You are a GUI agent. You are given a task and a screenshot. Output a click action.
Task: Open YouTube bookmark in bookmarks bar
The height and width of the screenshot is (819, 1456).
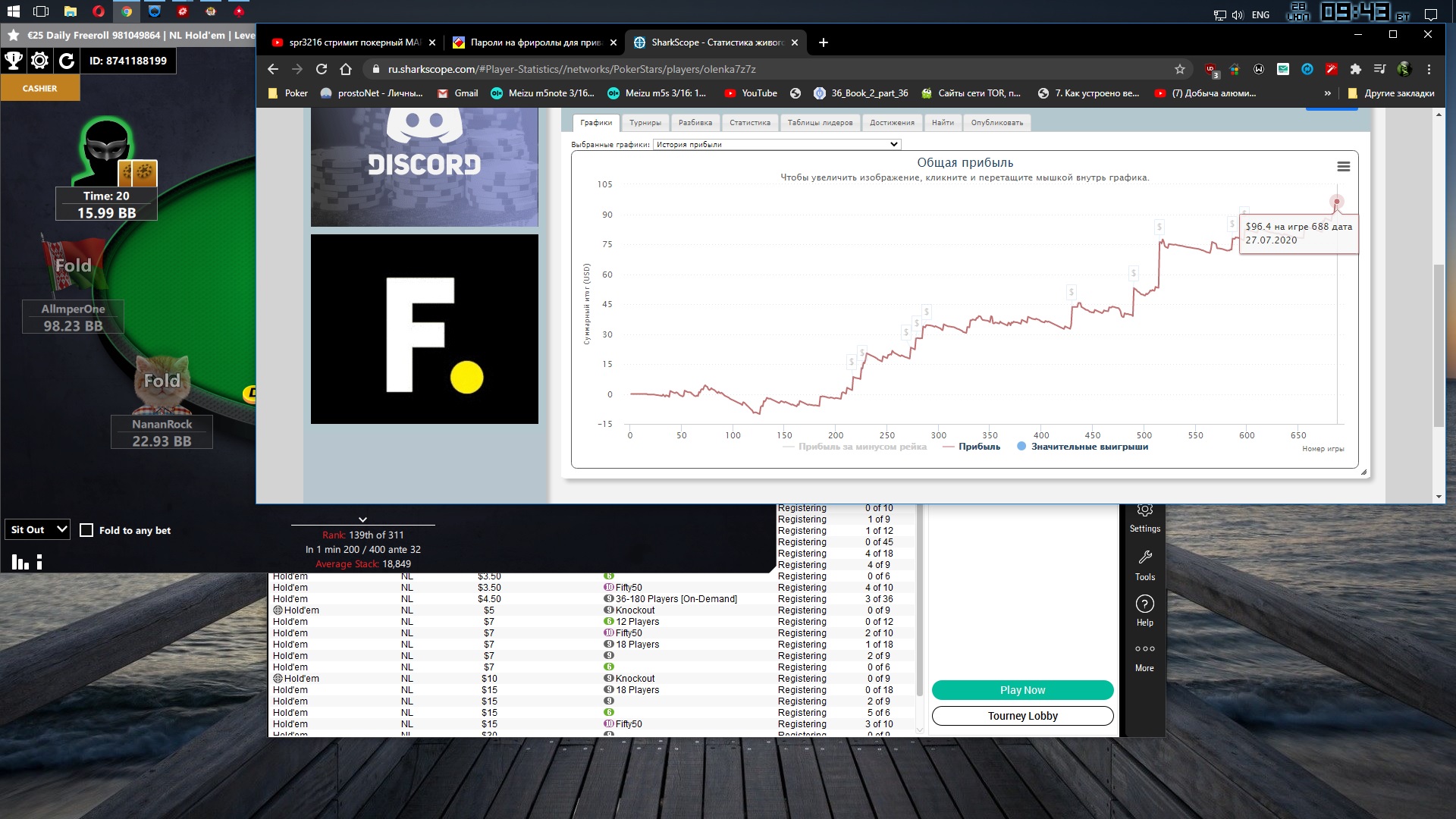point(751,93)
